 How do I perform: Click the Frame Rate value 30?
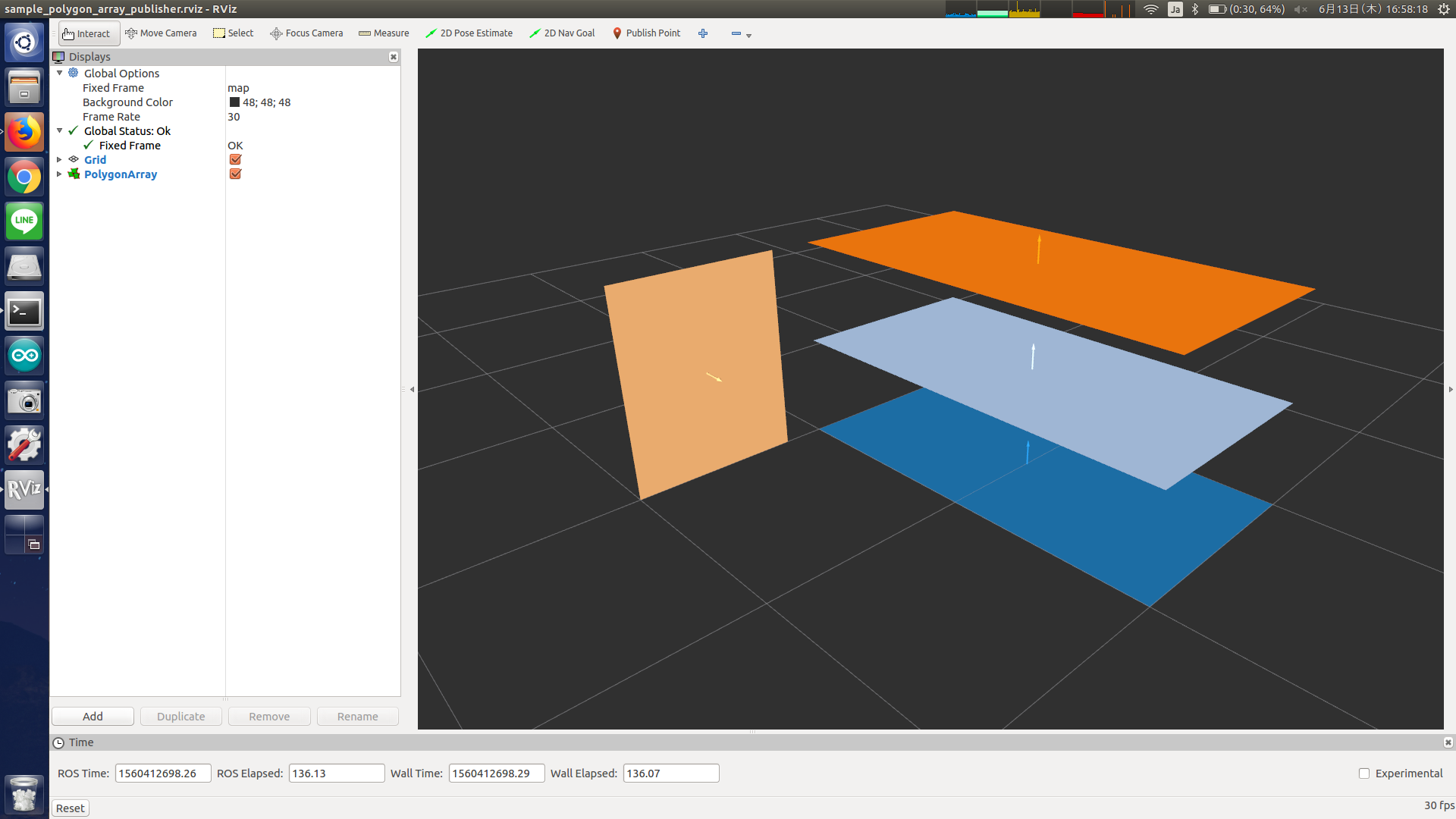pos(234,117)
